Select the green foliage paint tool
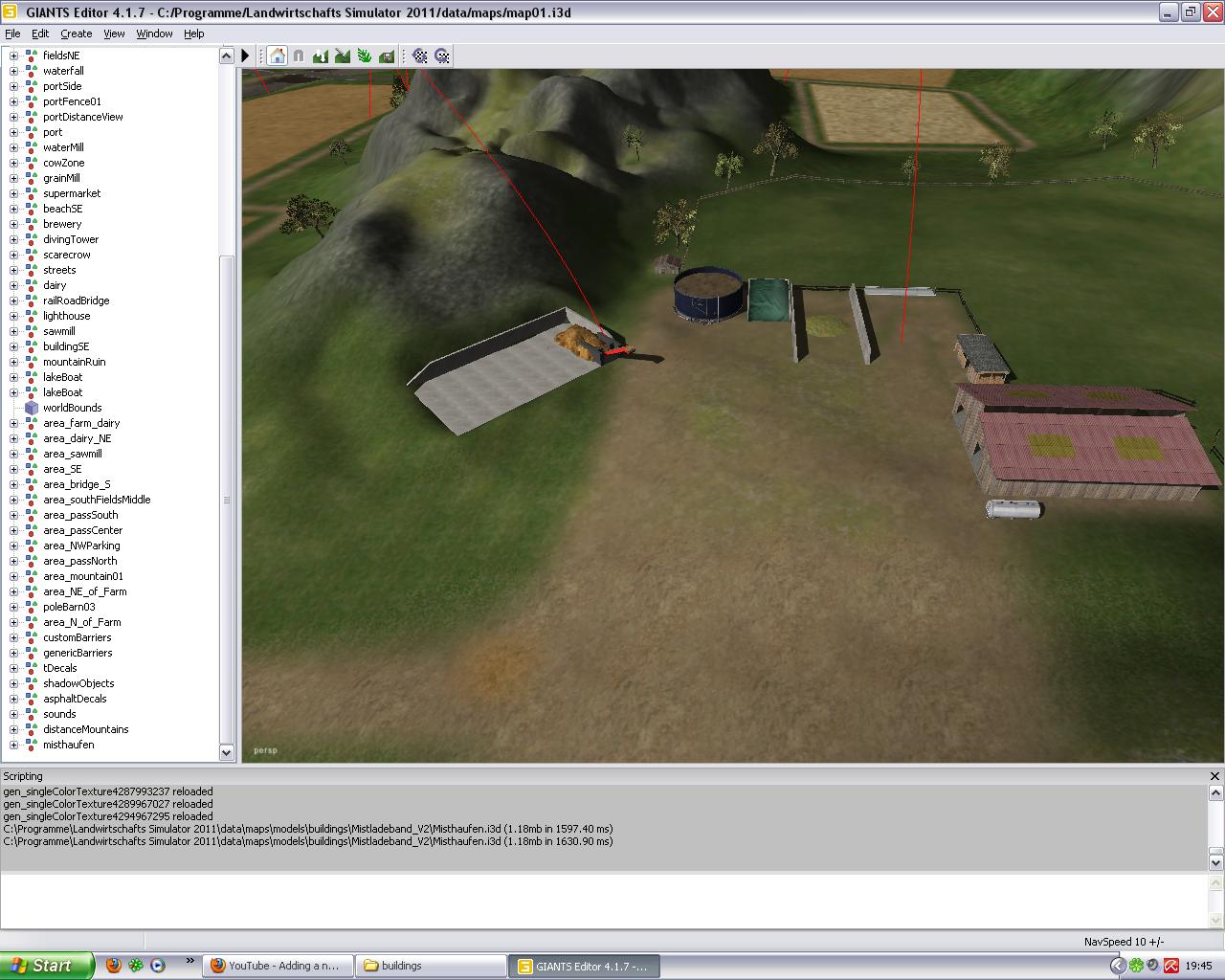Viewport: 1225px width, 980px height. (365, 56)
